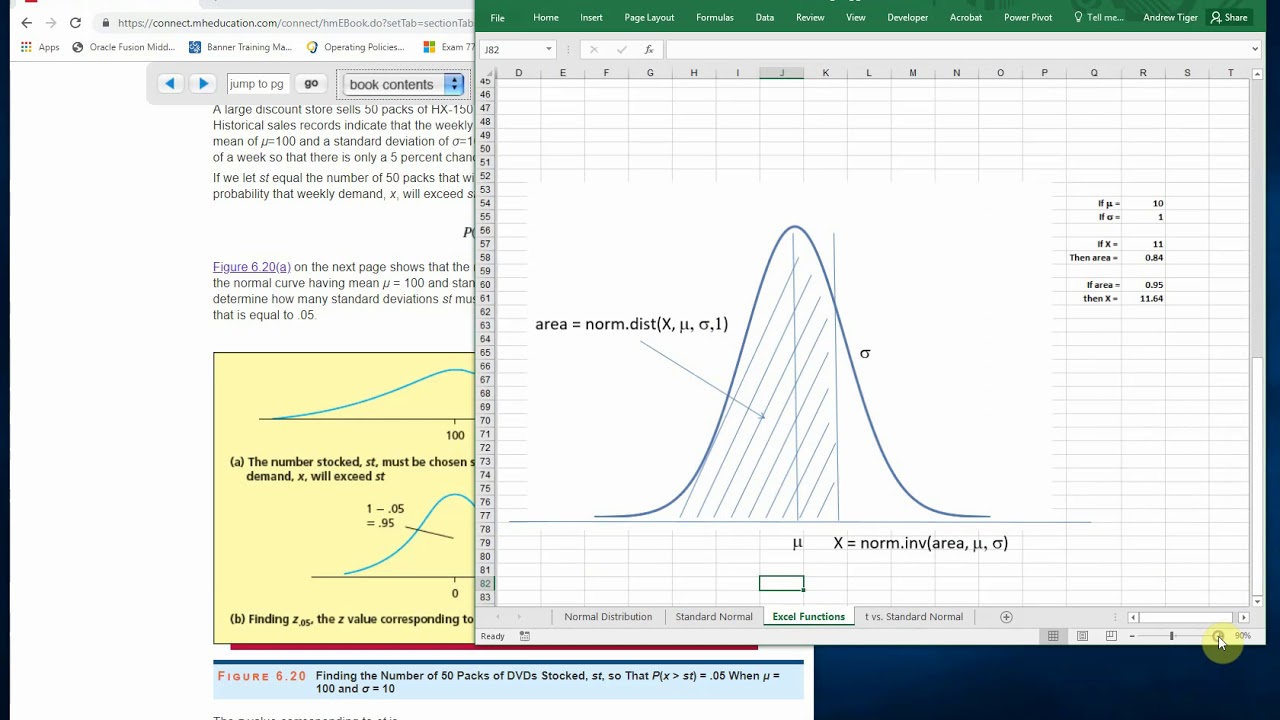
Task: Switch to Page Layout view
Action: tap(1082, 636)
